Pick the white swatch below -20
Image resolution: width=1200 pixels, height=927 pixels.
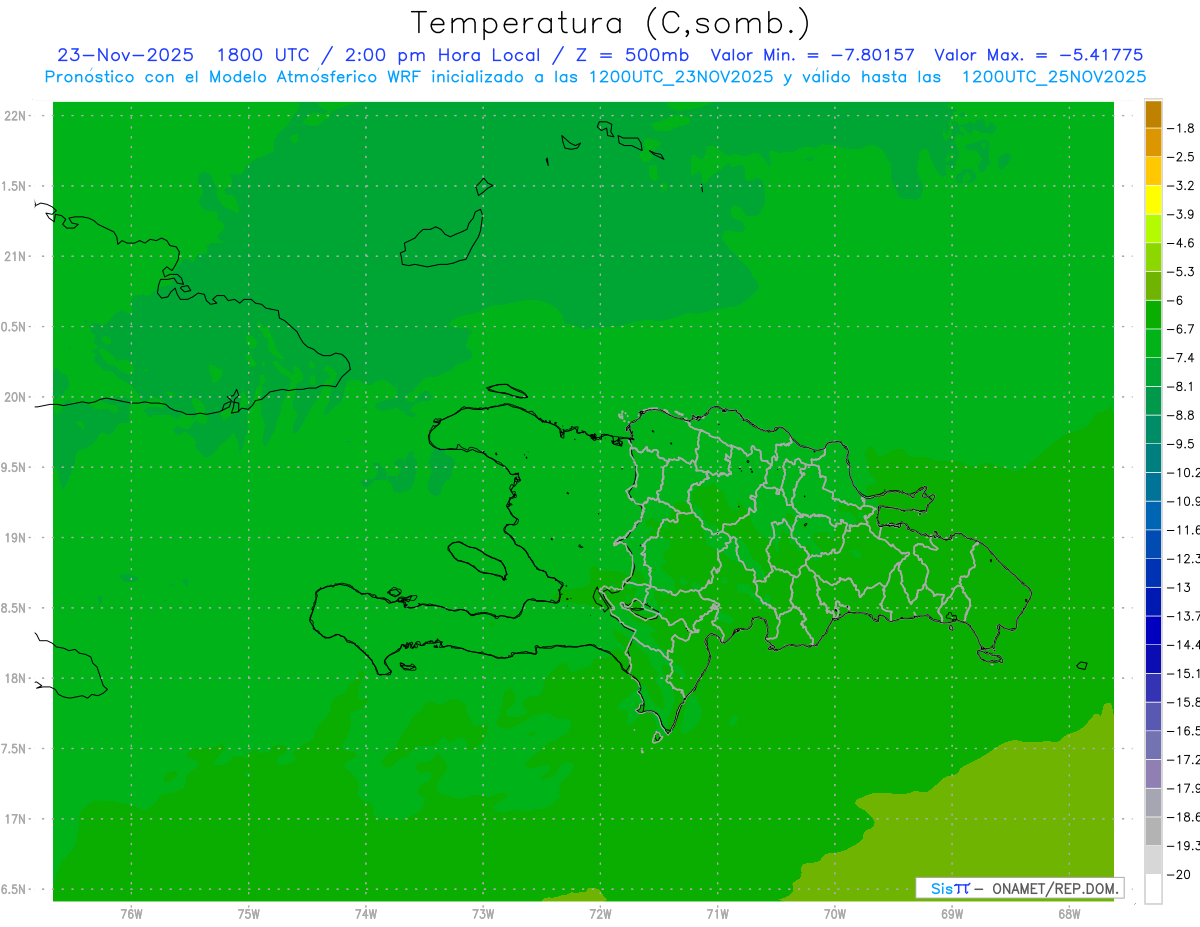click(x=1153, y=889)
